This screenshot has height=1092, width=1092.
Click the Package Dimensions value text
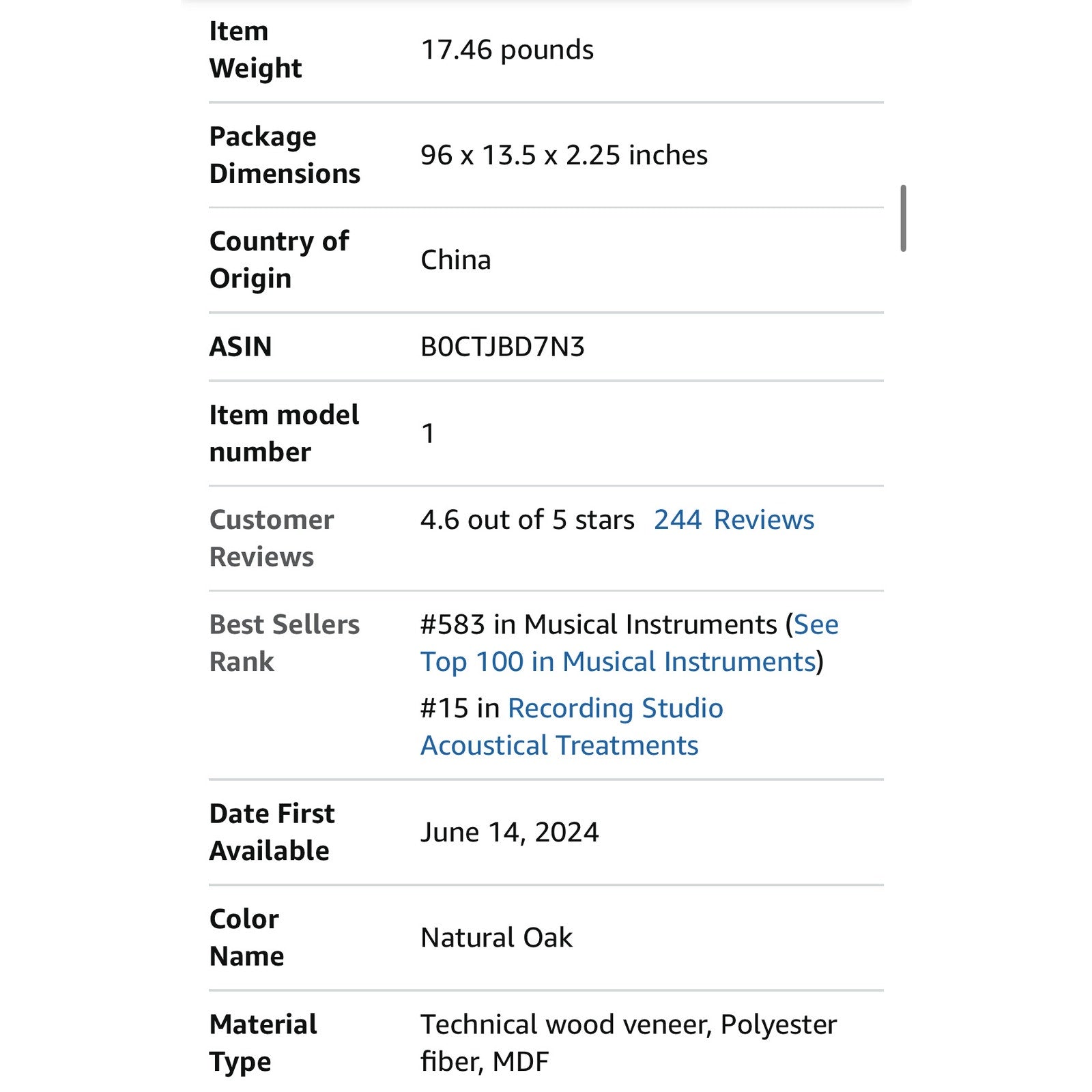(x=564, y=156)
